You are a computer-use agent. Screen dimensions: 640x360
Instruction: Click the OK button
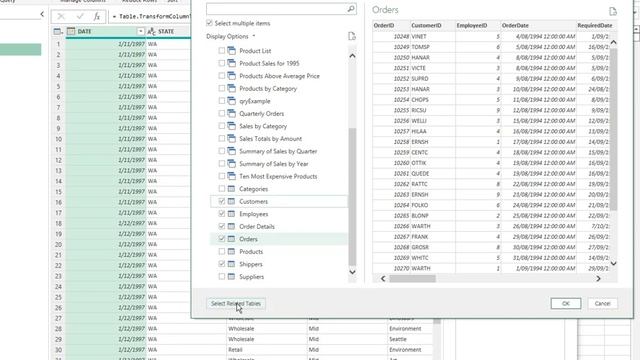566,303
